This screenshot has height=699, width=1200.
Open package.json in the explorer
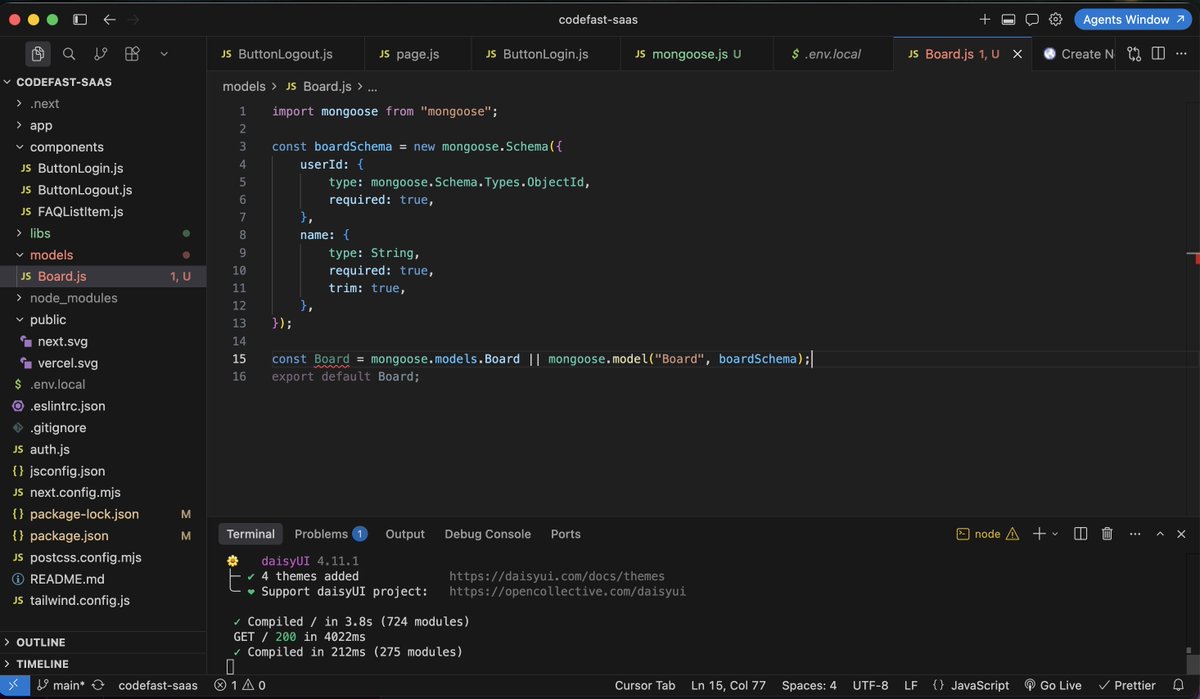coord(103,536)
